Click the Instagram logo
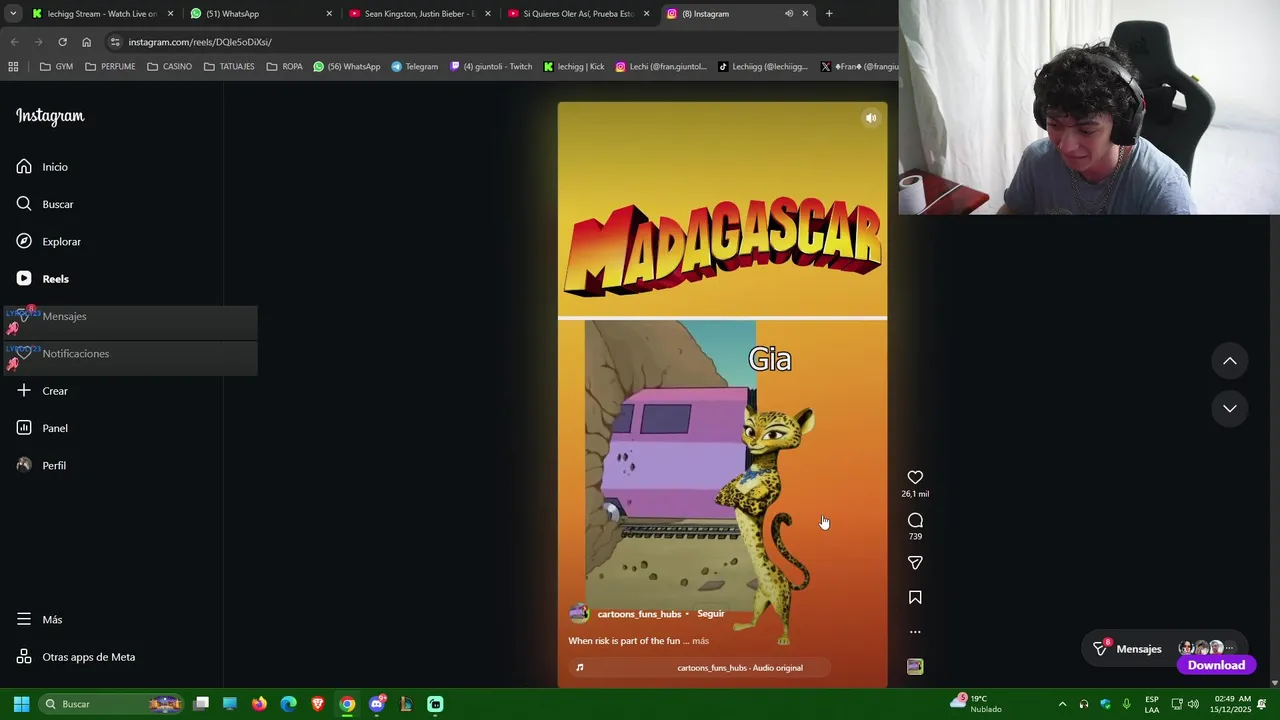Image resolution: width=1280 pixels, height=720 pixels. (50, 116)
